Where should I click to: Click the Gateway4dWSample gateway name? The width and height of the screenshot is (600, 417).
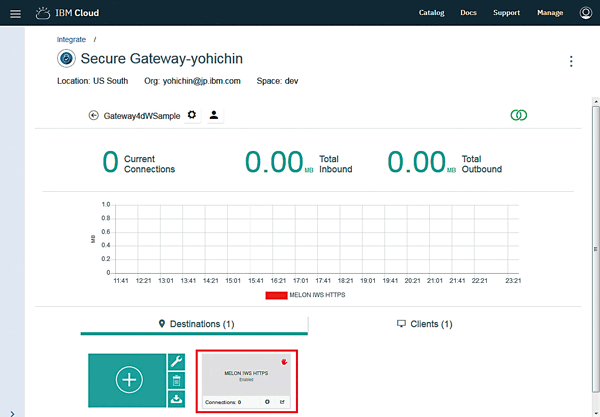(142, 116)
